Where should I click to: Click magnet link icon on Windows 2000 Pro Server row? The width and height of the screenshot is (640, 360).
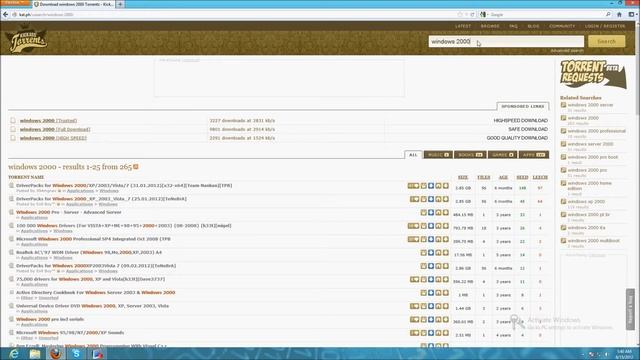click(438, 213)
